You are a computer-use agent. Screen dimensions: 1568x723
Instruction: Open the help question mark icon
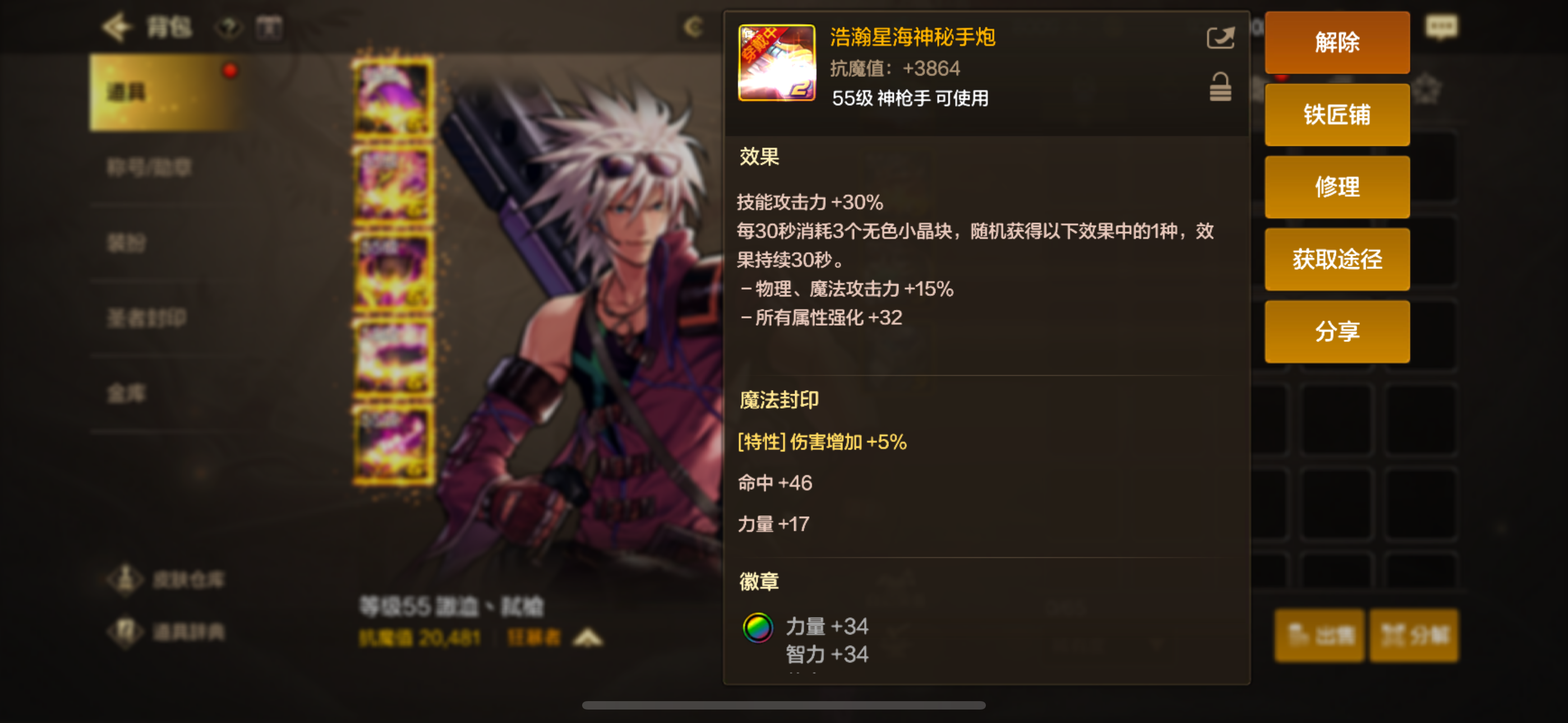pos(229,28)
